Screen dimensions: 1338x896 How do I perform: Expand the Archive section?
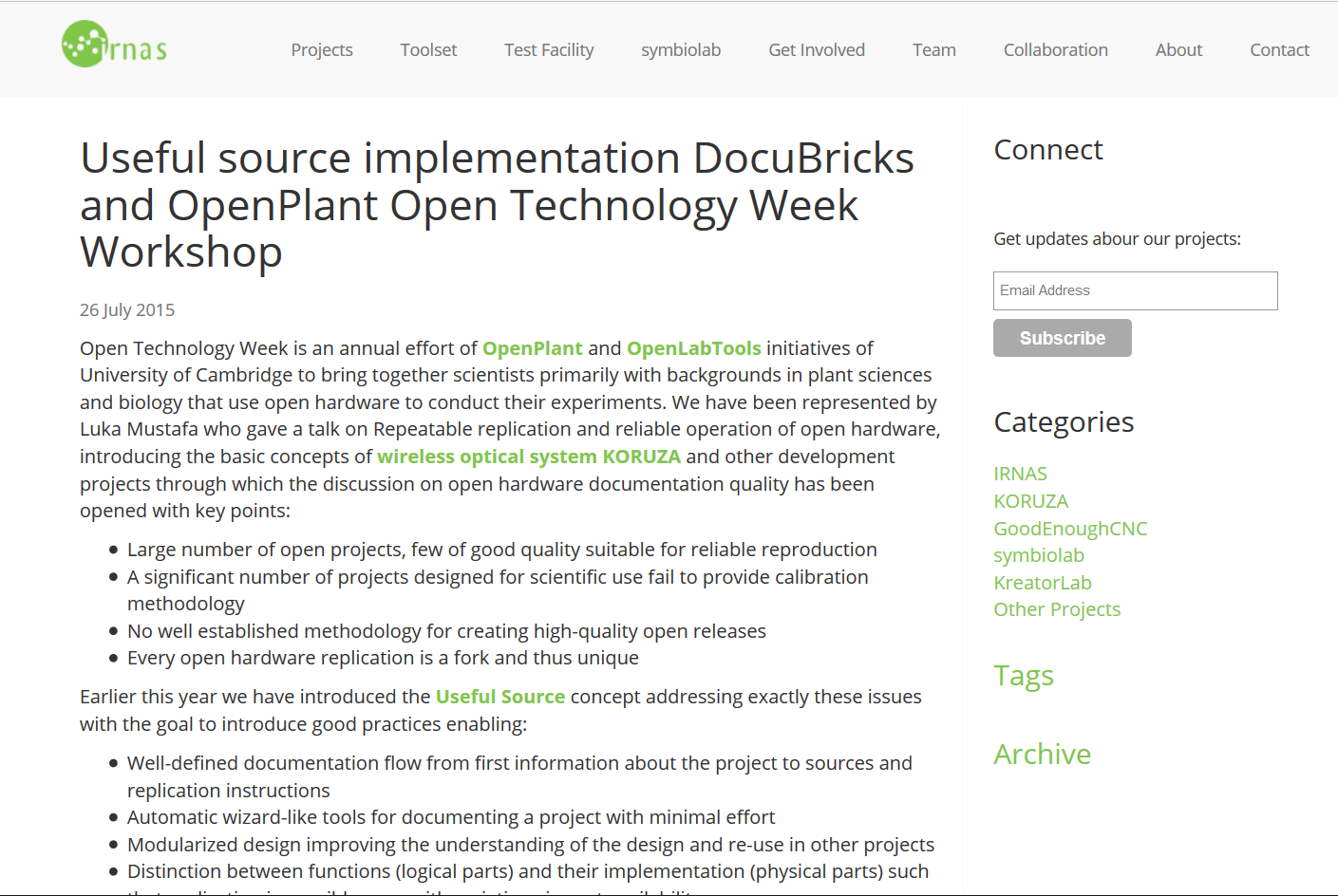coord(1043,754)
